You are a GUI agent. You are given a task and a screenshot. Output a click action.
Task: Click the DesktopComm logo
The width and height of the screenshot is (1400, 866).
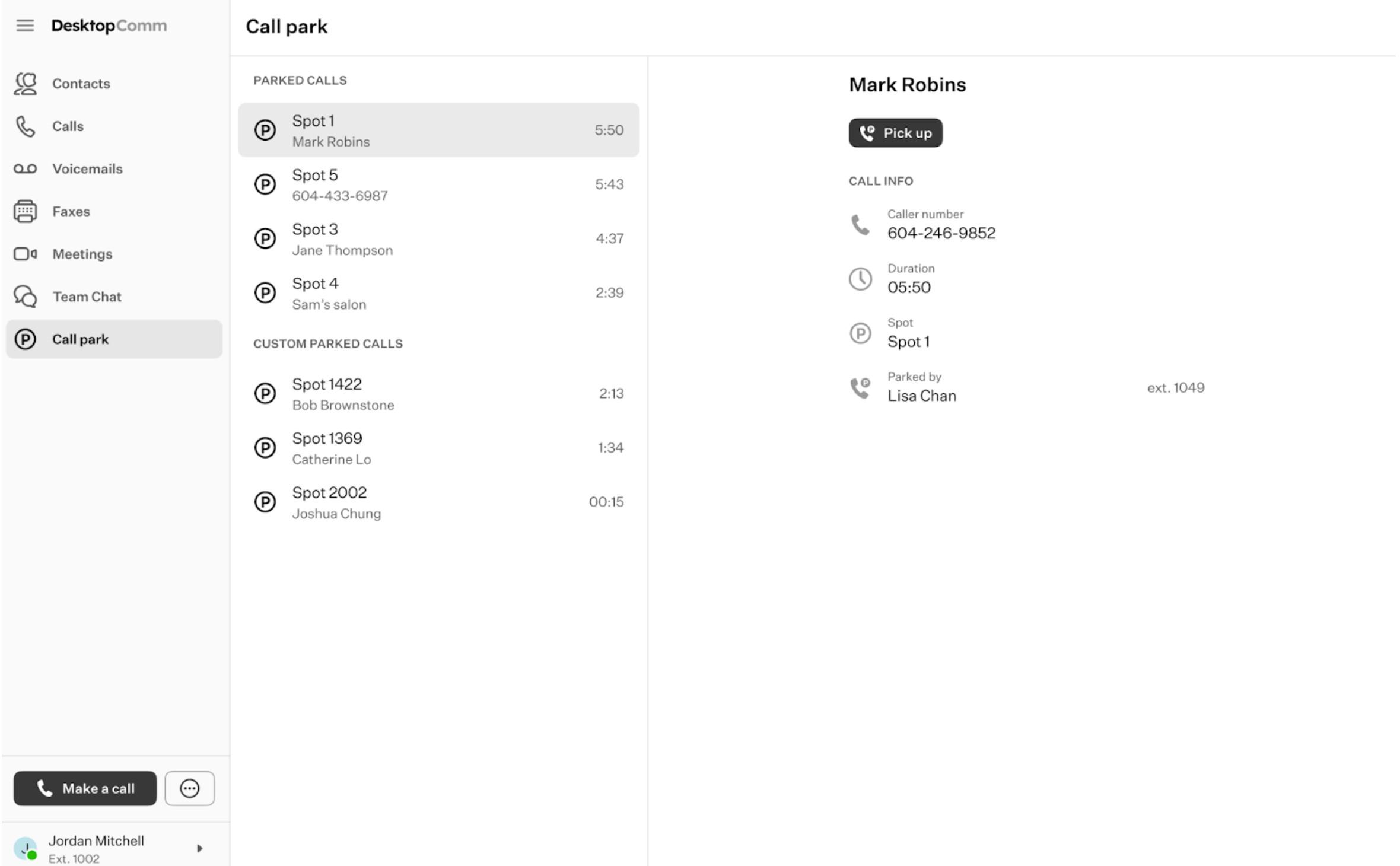coord(109,26)
